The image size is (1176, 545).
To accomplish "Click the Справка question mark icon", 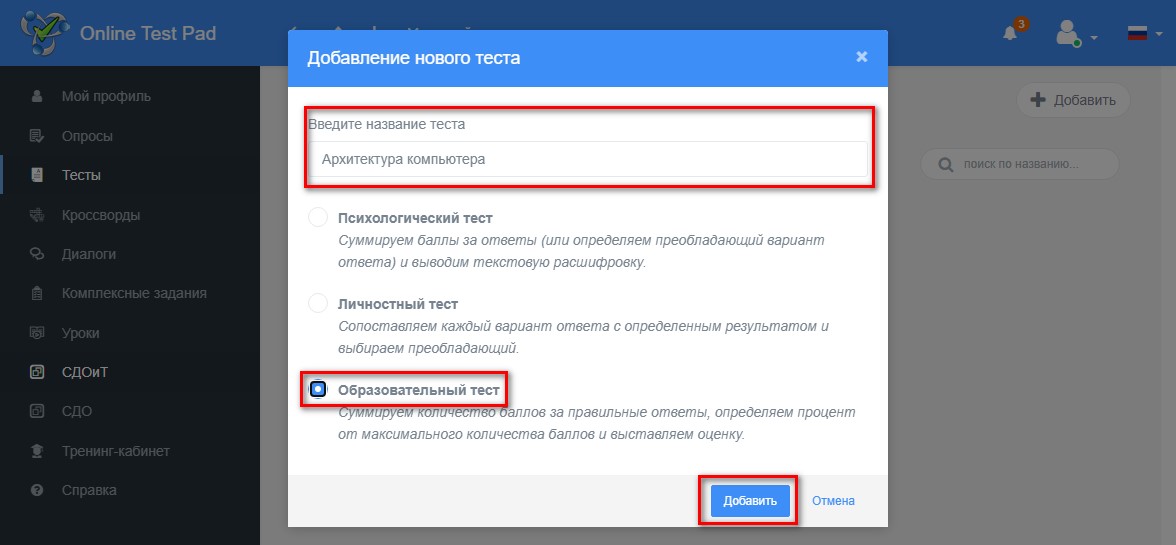I will pyautogui.click(x=37, y=490).
